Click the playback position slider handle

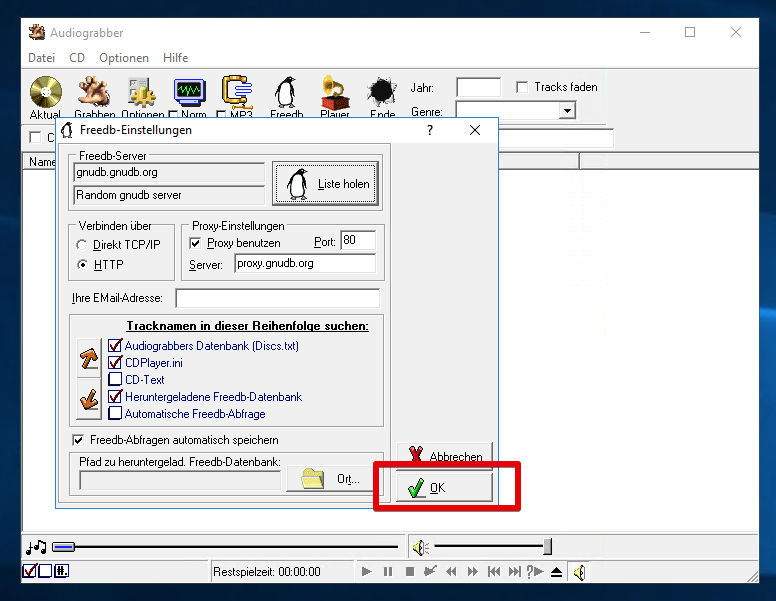(63, 547)
